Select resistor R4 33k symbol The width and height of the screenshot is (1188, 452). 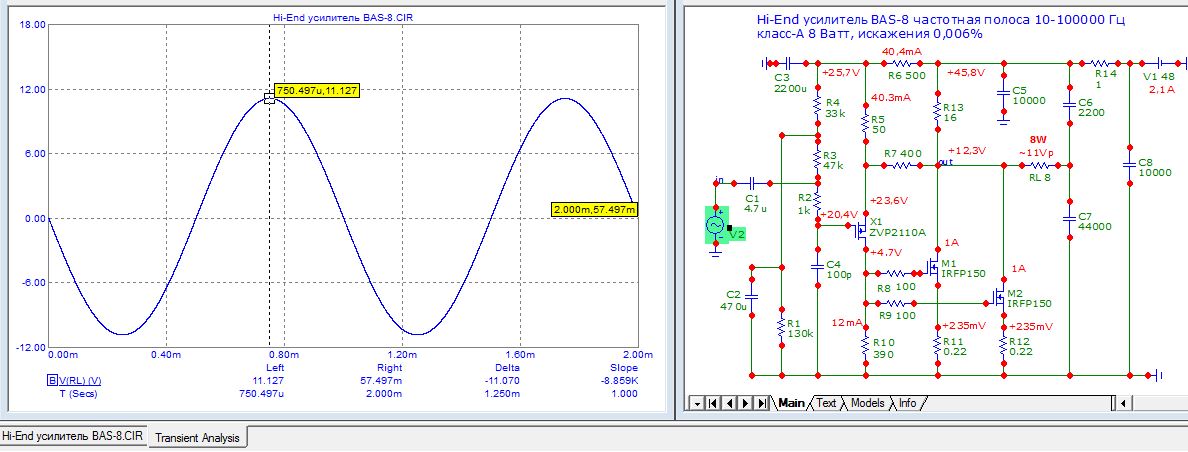coord(818,105)
